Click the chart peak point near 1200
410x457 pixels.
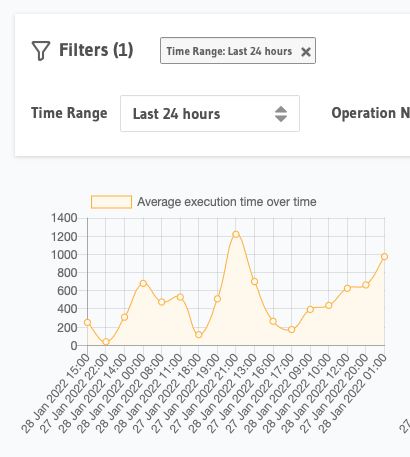pyautogui.click(x=236, y=234)
